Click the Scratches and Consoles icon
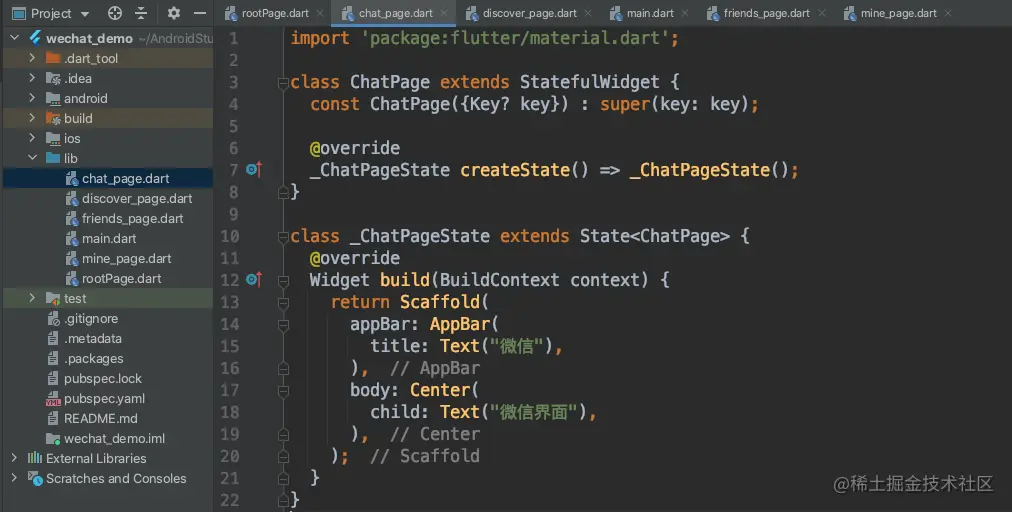Screen dimensions: 1012x512 coord(35,478)
